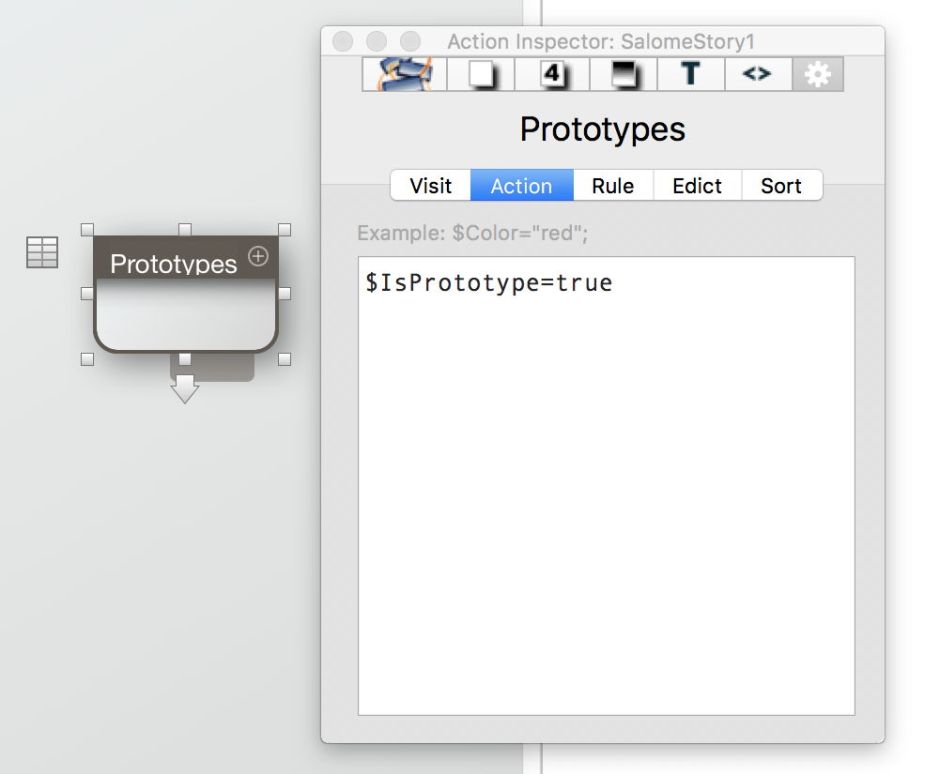Open the Rule tab
940x774 pixels.
(x=612, y=186)
